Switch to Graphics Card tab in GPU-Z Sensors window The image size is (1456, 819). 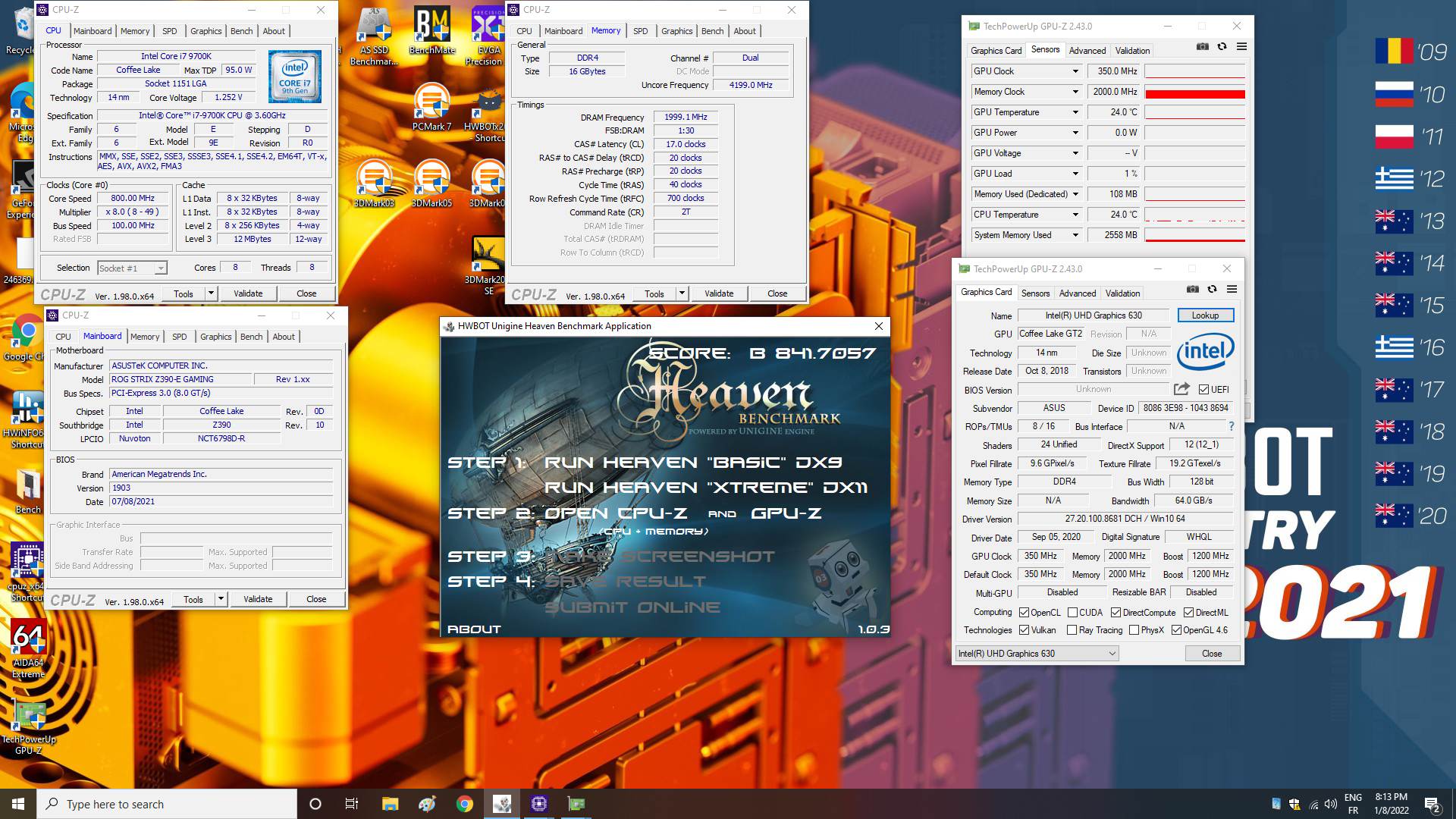tap(996, 51)
